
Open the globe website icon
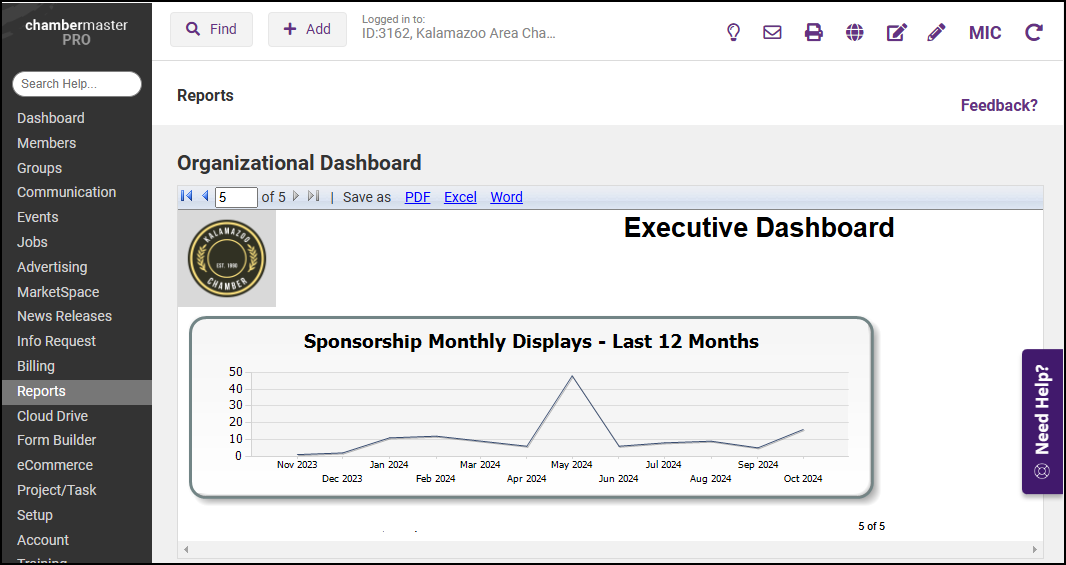click(x=854, y=32)
